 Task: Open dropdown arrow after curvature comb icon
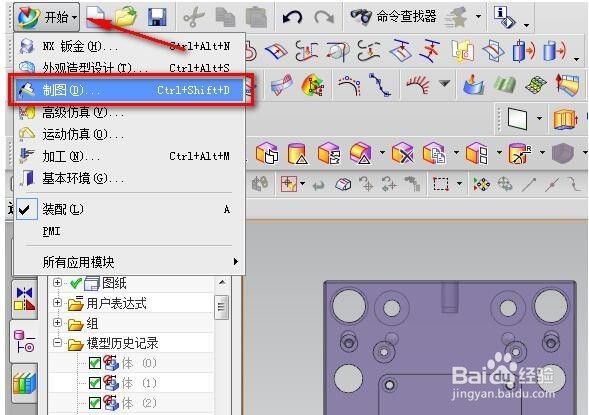pos(445,83)
